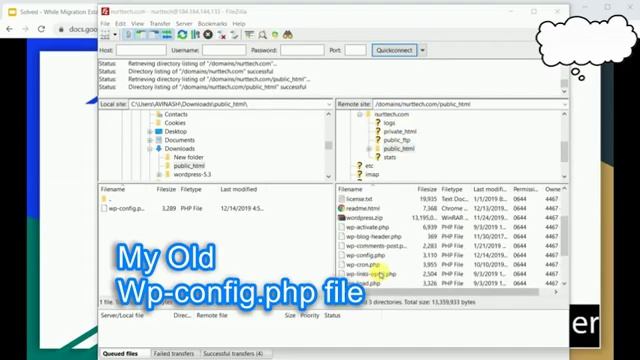Expand the Documents folder in local tree
The height and width of the screenshot is (360, 640).
pyautogui.click(x=150, y=140)
